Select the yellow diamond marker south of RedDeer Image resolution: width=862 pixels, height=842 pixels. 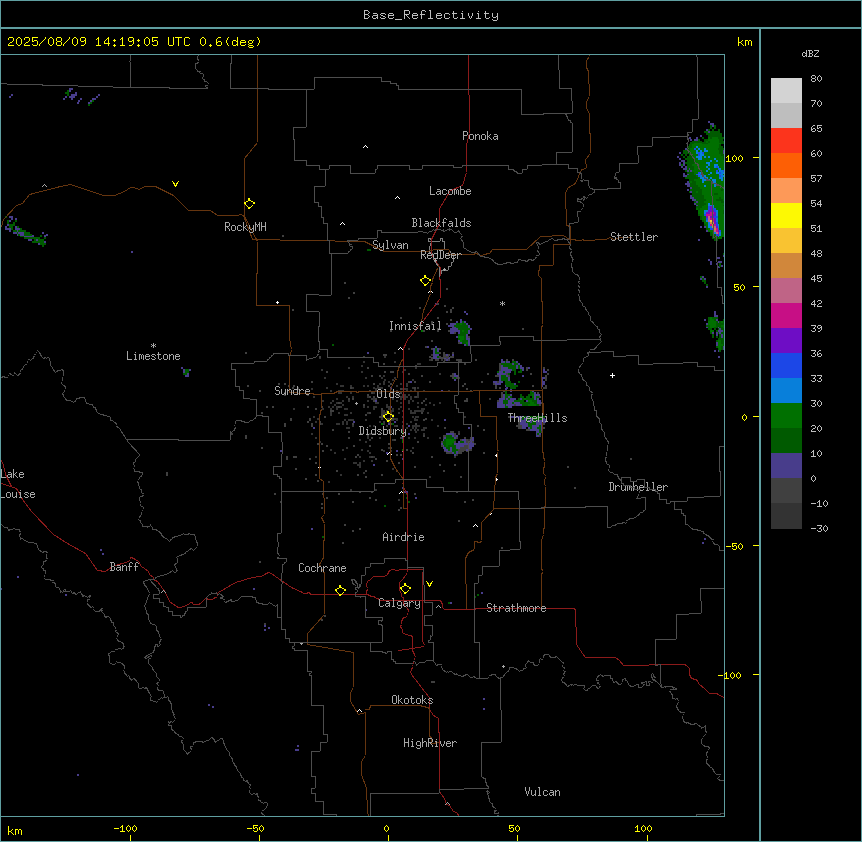[425, 281]
